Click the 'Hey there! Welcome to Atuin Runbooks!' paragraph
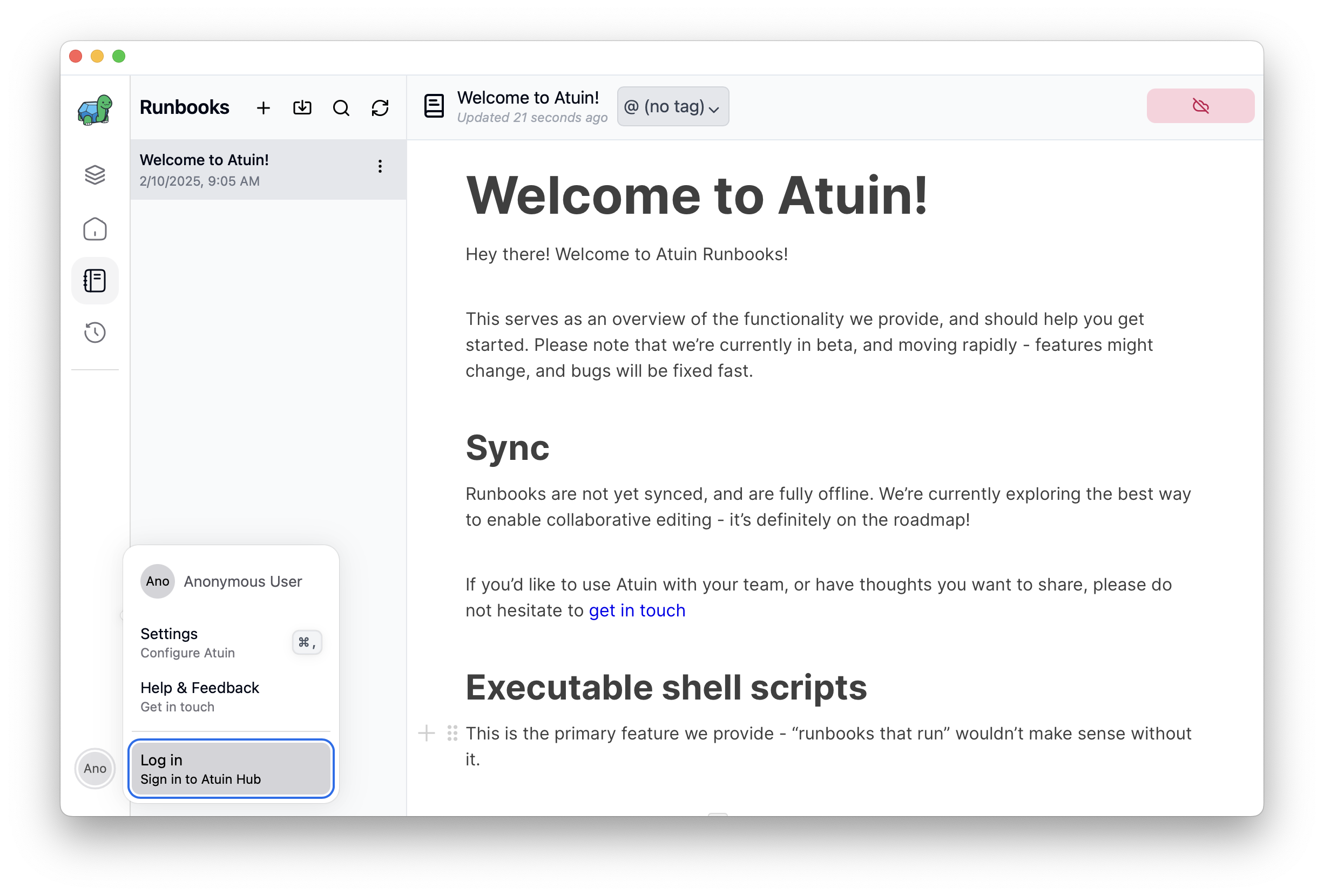 pos(627,254)
